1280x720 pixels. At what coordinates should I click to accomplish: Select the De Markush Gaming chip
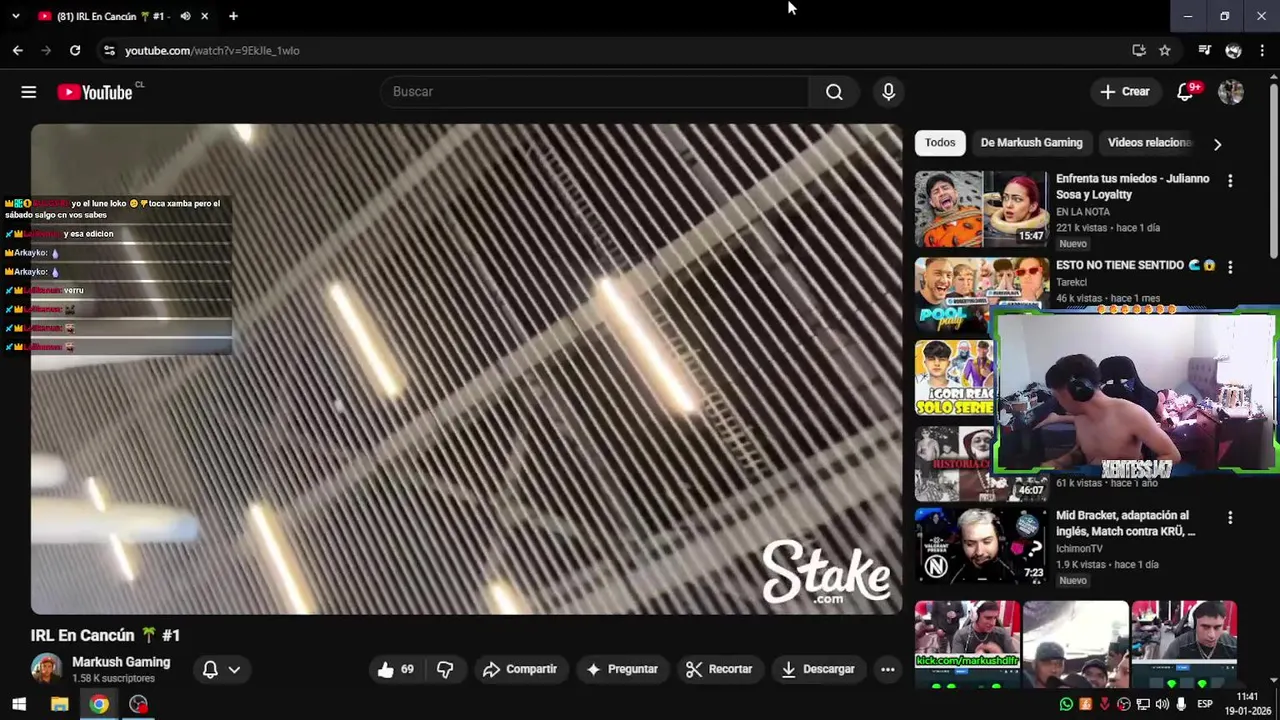(1031, 143)
